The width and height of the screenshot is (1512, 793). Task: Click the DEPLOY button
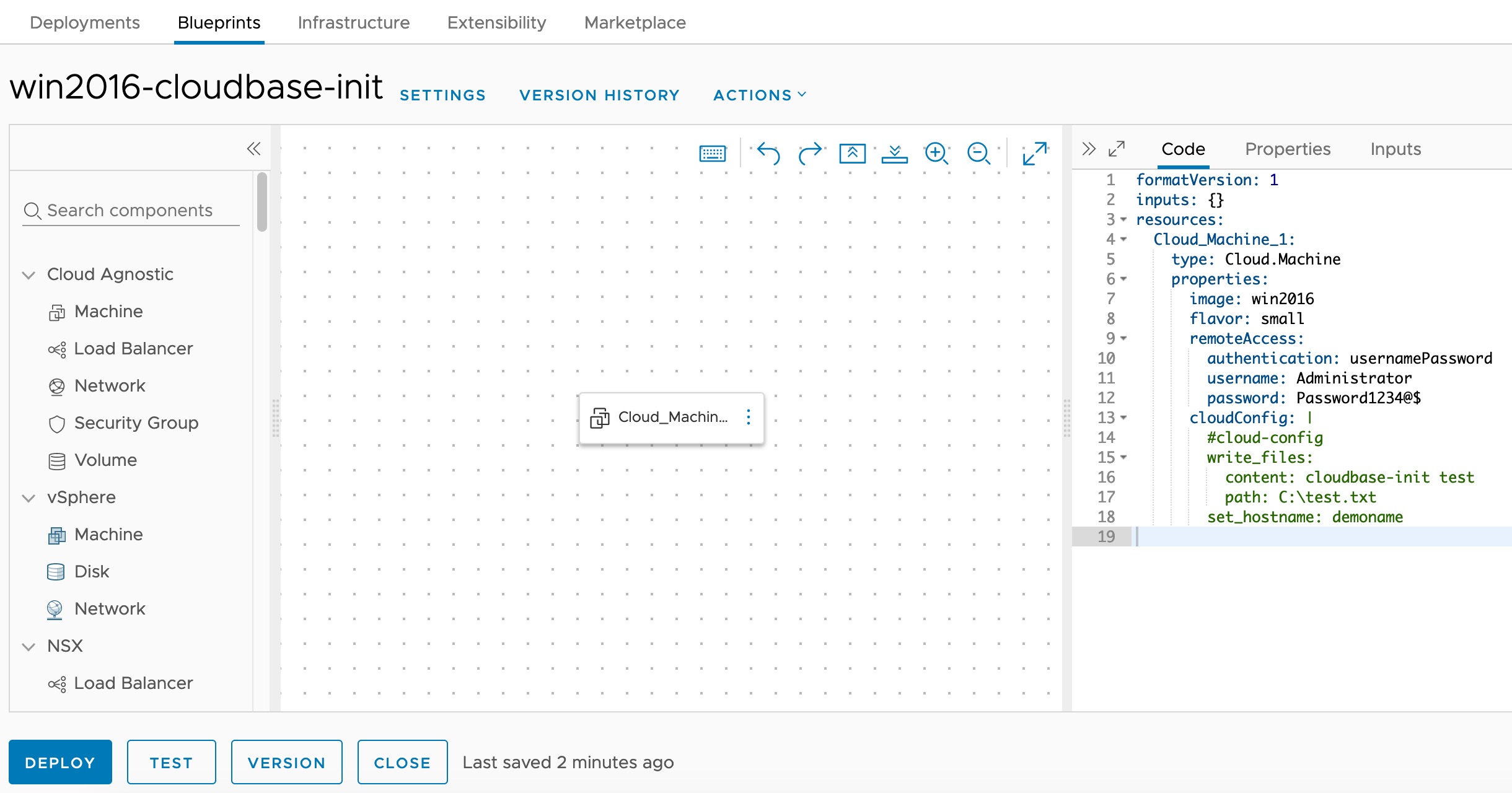coord(60,762)
